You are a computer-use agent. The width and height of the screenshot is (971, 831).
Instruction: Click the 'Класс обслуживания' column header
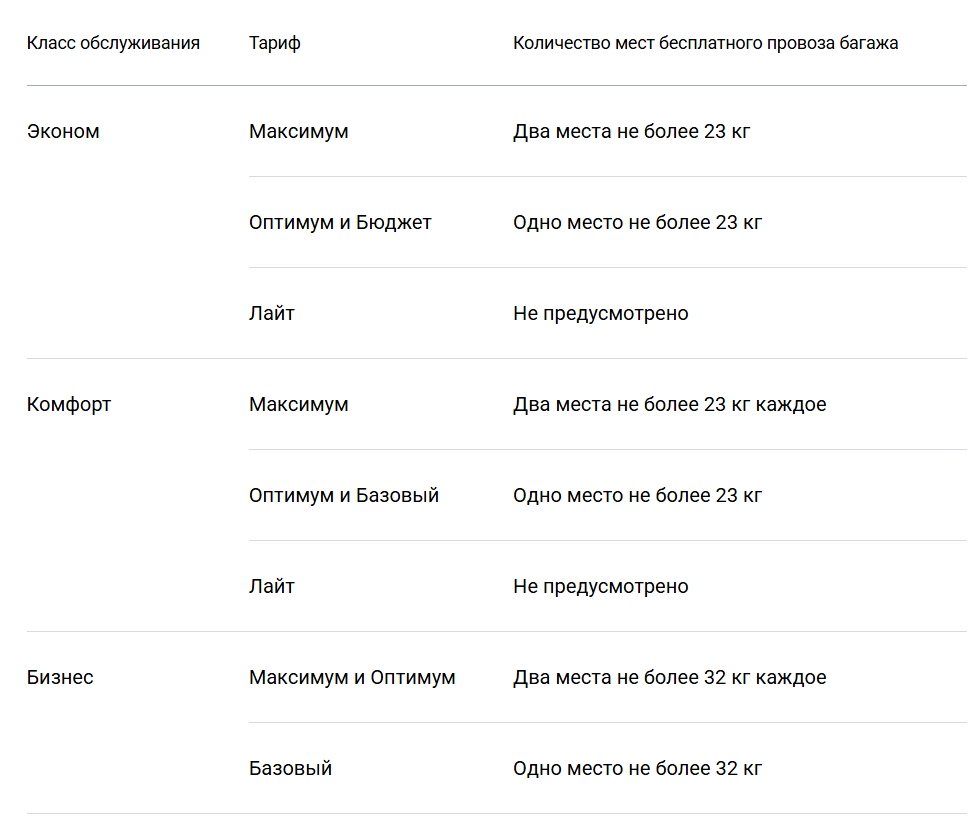(x=113, y=43)
